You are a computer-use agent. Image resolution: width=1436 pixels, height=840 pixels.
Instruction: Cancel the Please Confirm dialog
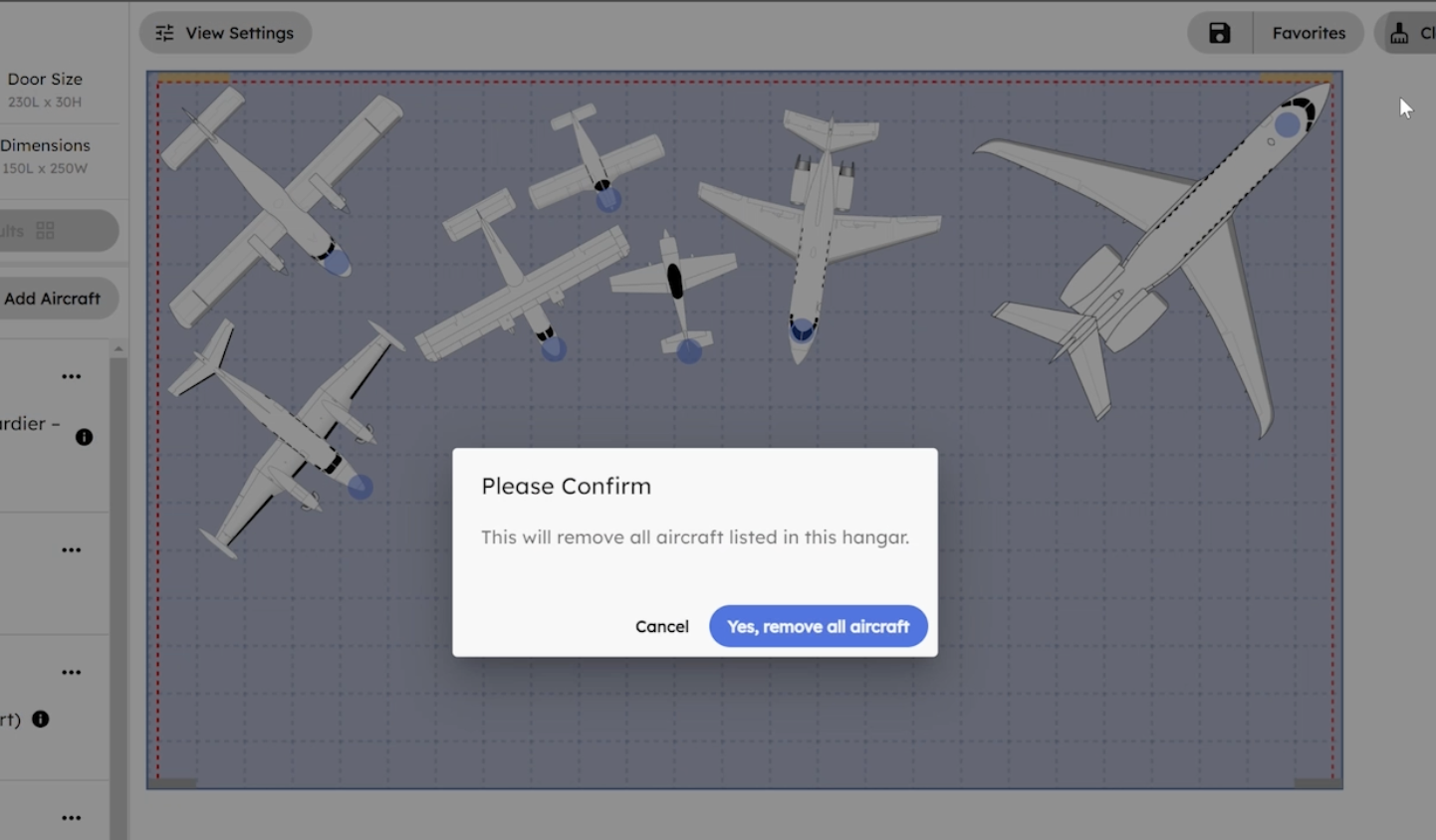click(x=661, y=626)
